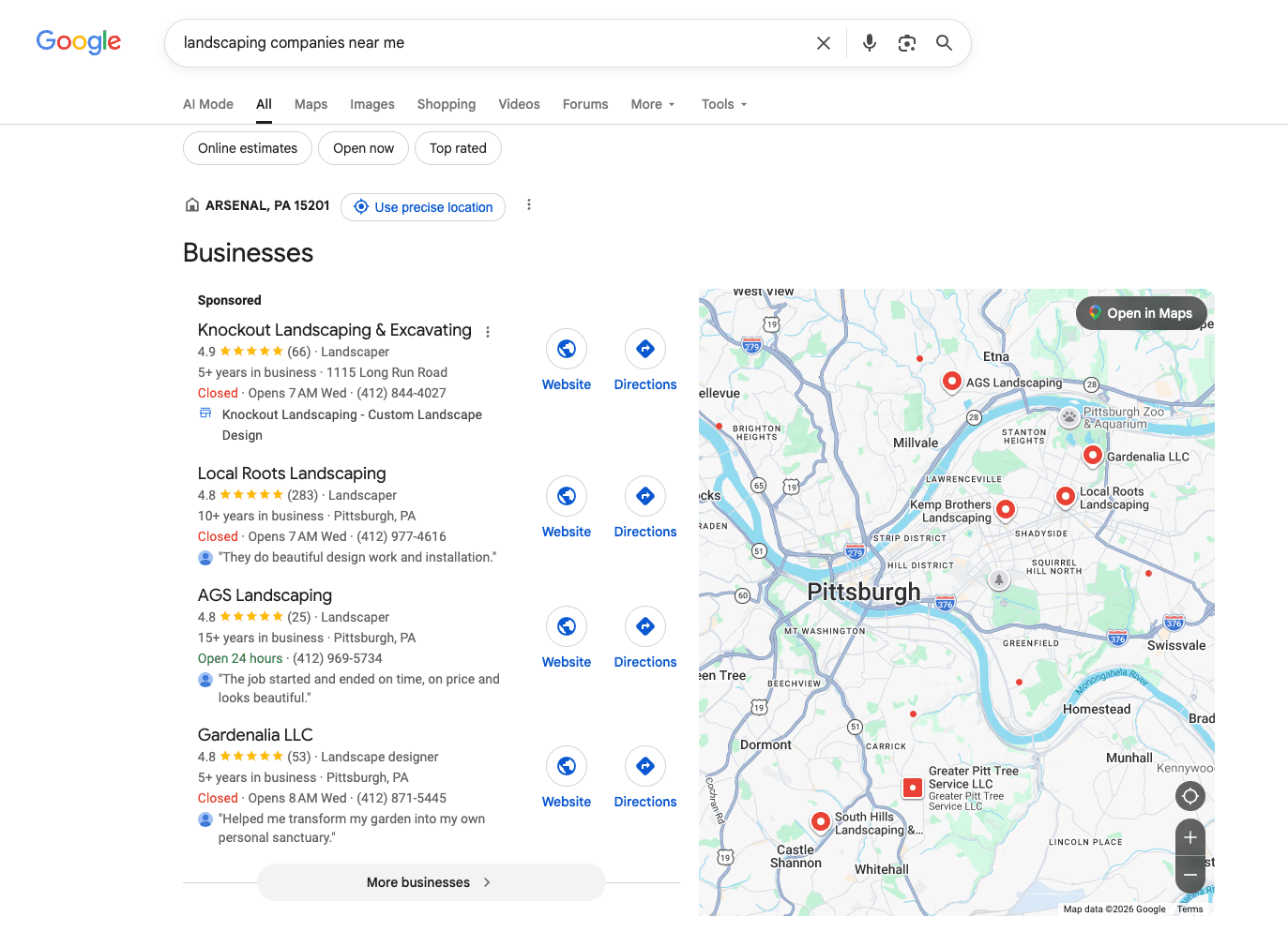Get directions to Gardenalia LLC

(x=645, y=766)
